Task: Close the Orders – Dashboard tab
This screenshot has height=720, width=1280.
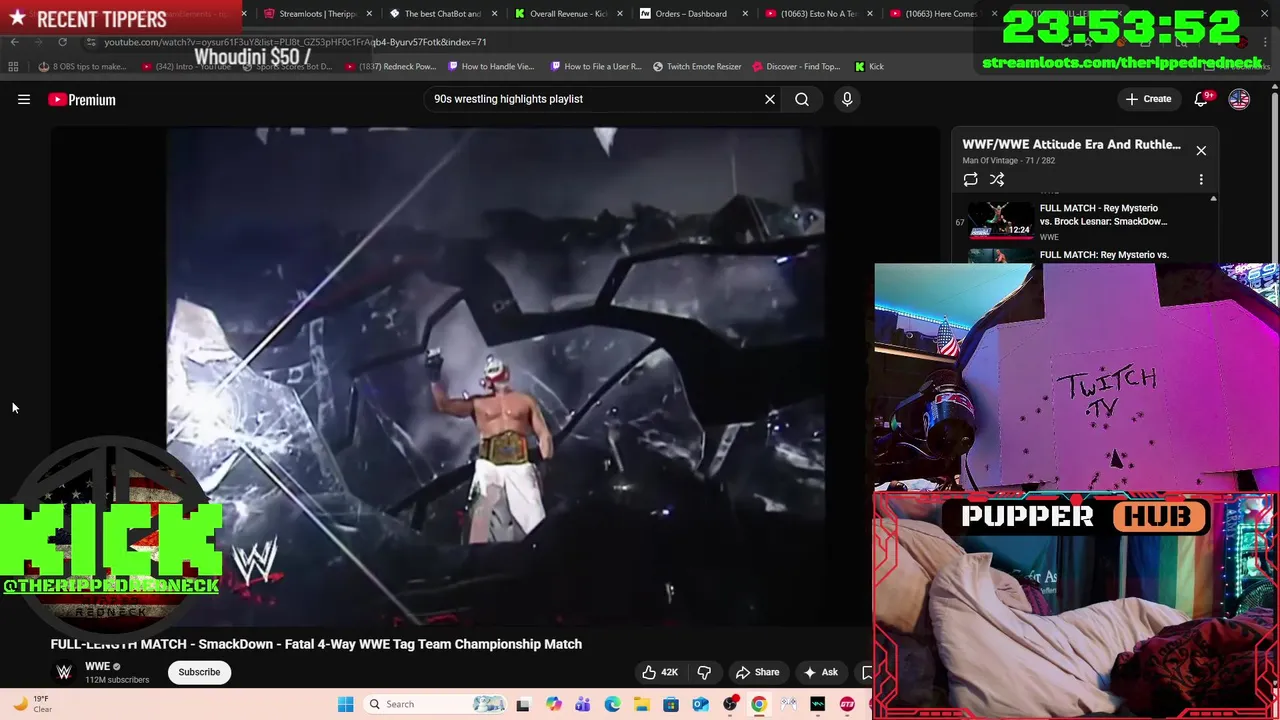Action: 745,14
